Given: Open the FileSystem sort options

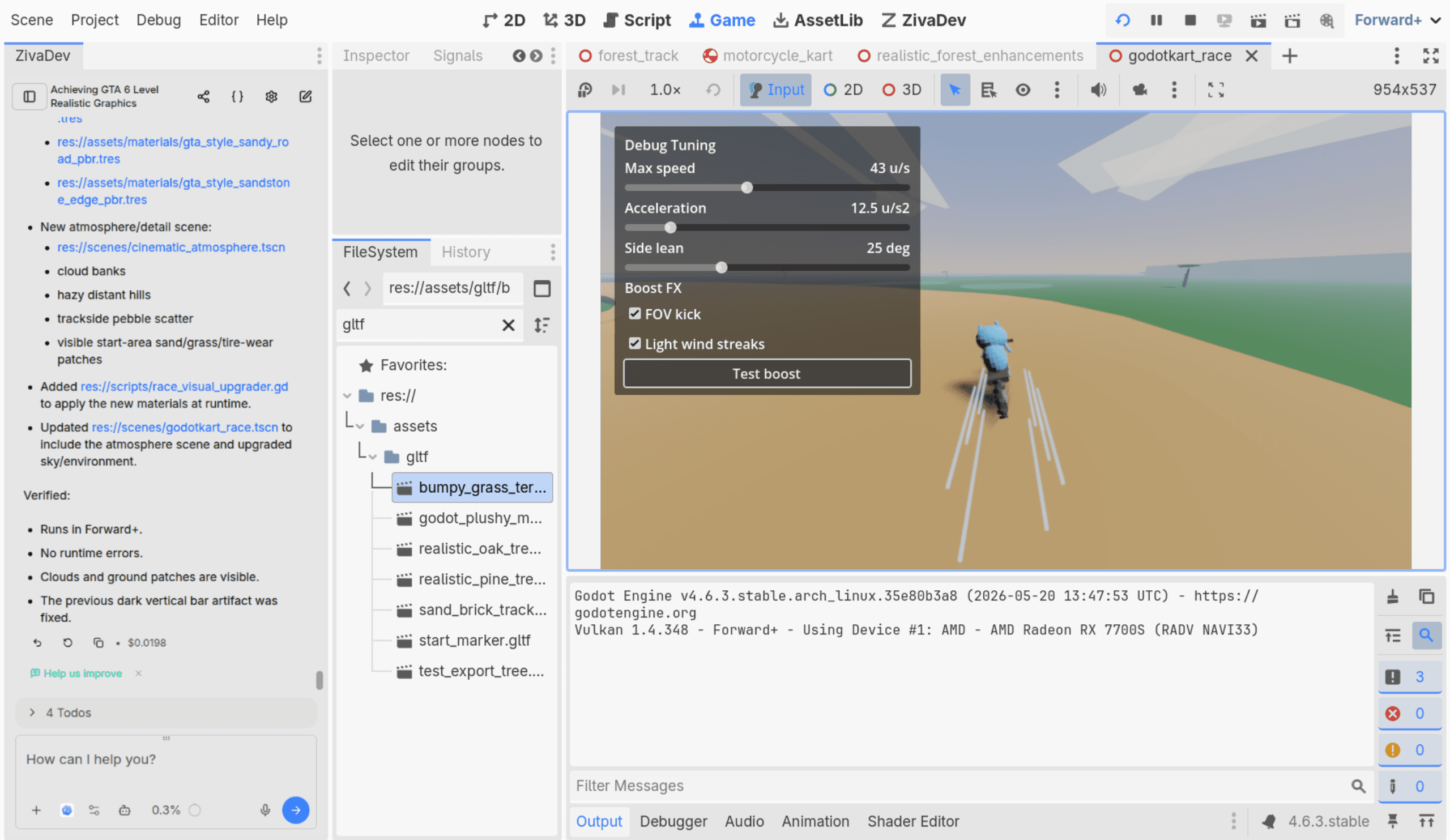Looking at the screenshot, I should pos(541,325).
